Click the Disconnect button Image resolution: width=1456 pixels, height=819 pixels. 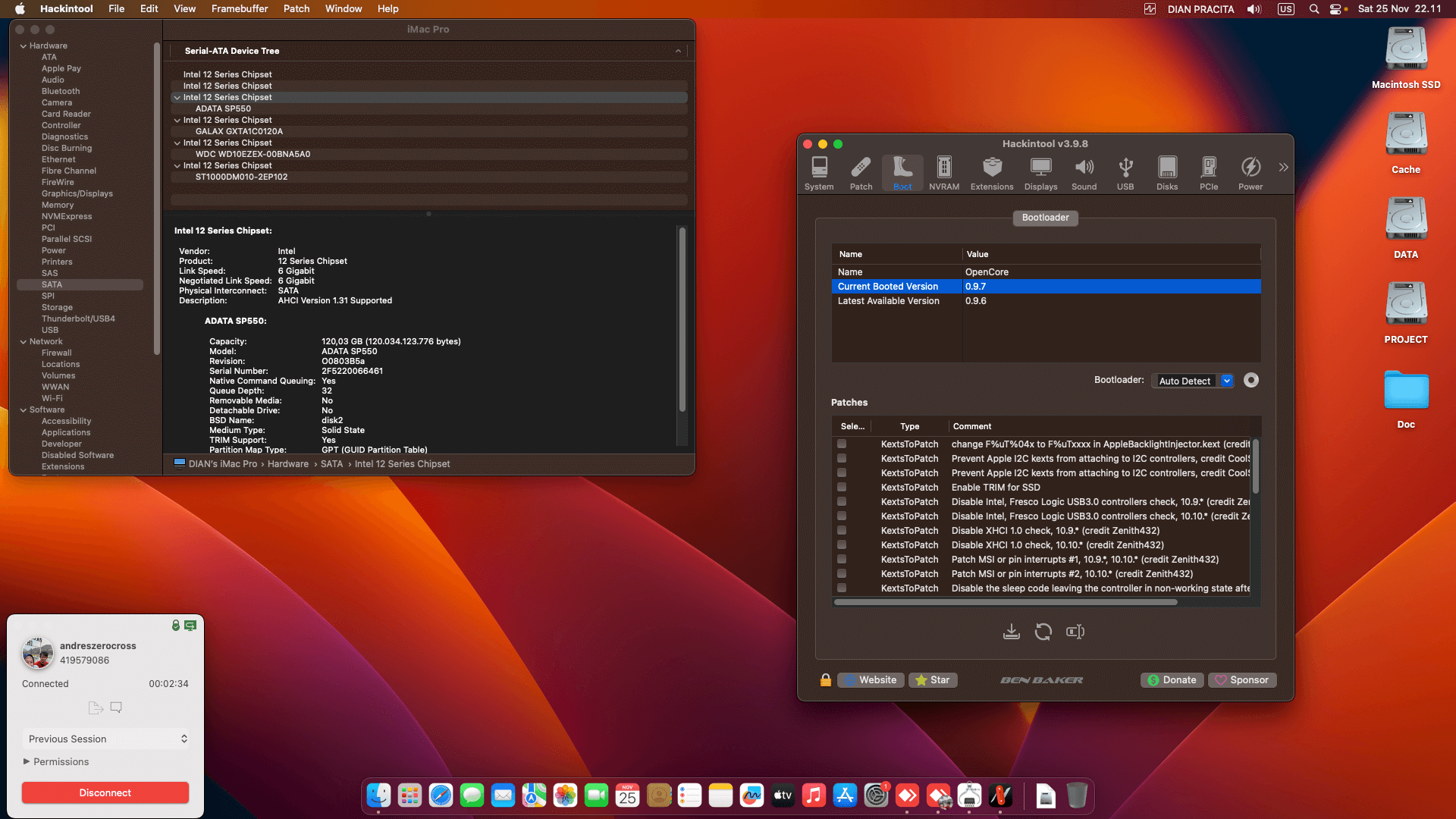coord(105,792)
